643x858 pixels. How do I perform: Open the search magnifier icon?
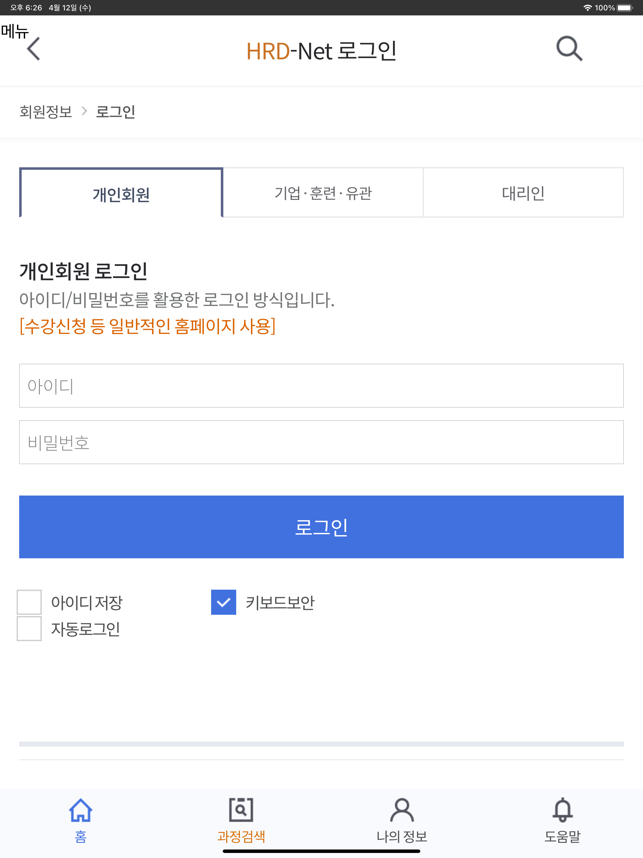tap(569, 49)
